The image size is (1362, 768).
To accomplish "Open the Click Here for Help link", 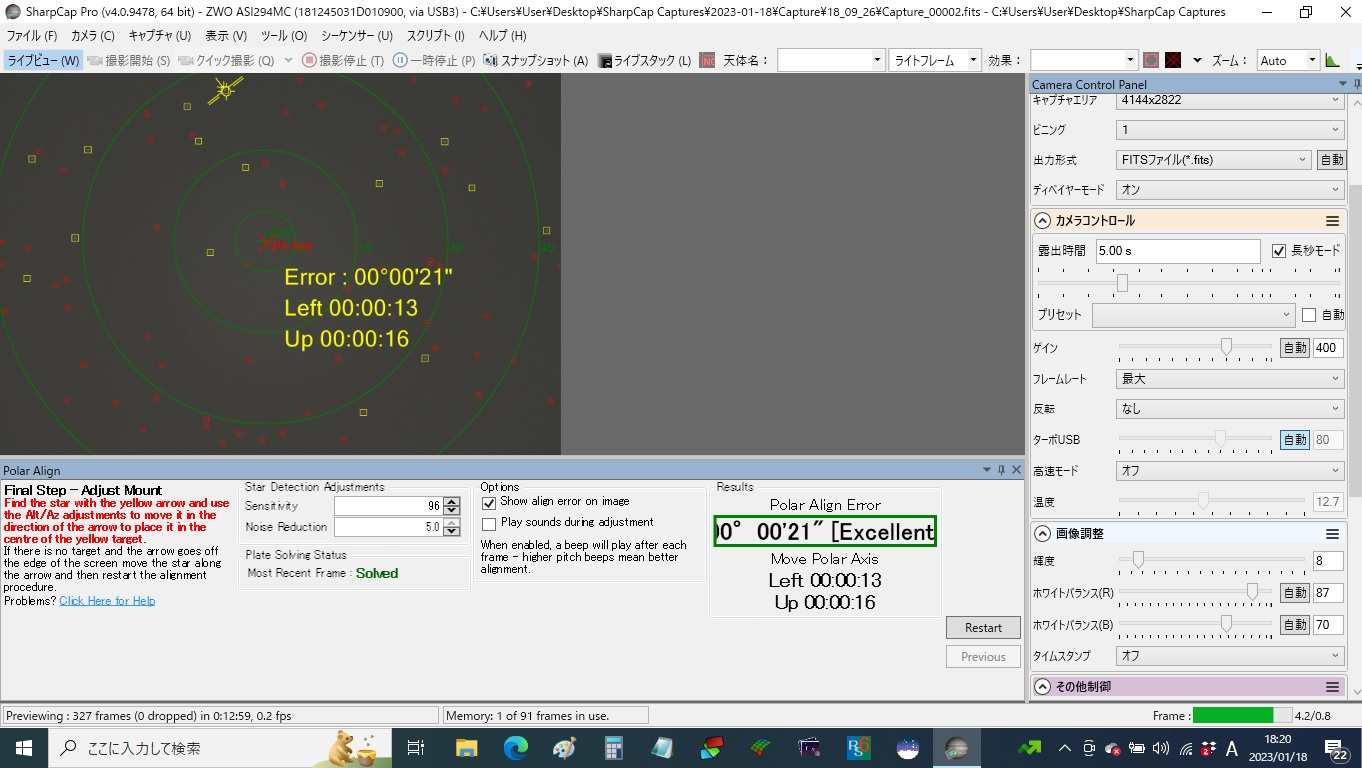I will point(107,601).
